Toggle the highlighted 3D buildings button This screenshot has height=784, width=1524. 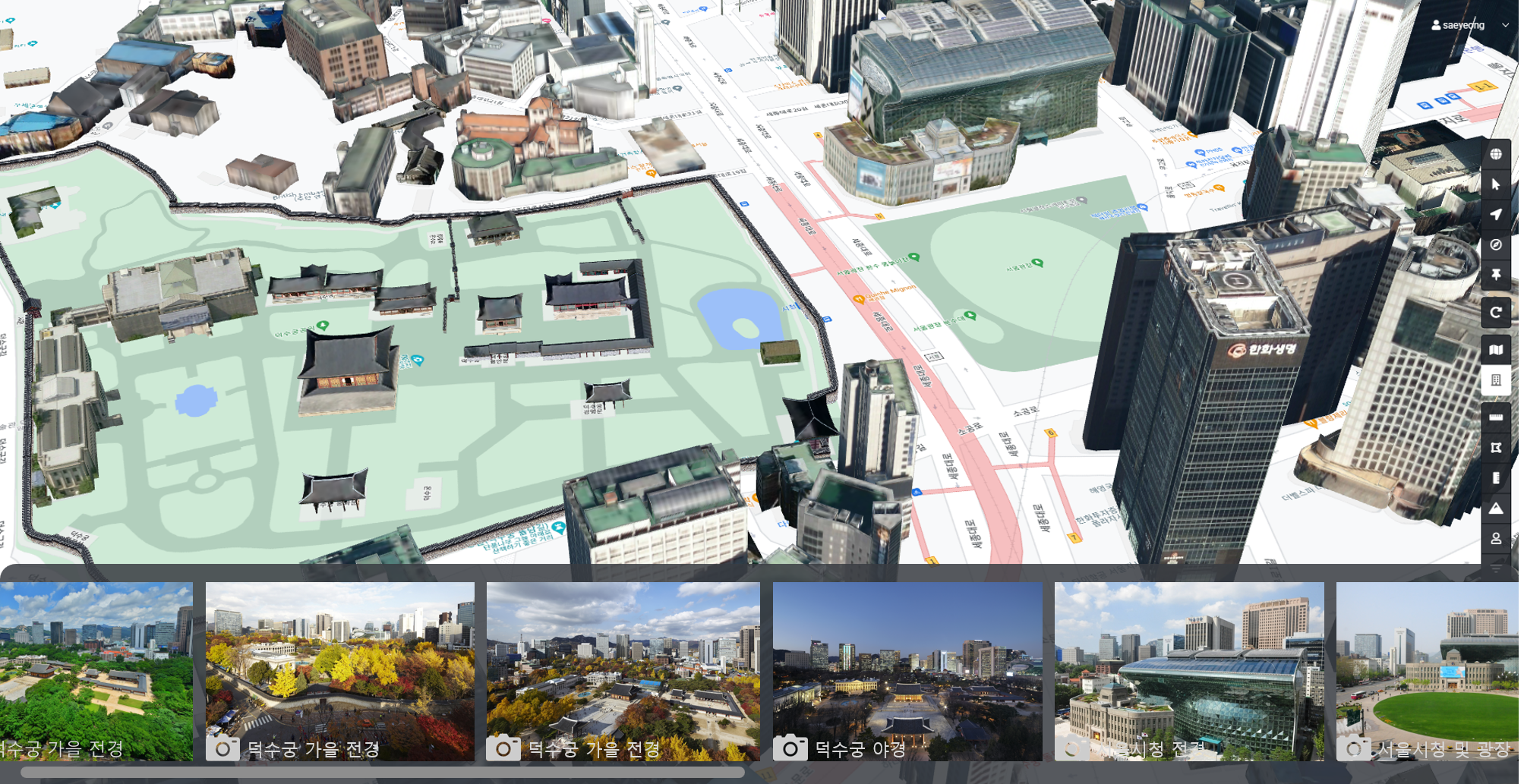coord(1495,380)
